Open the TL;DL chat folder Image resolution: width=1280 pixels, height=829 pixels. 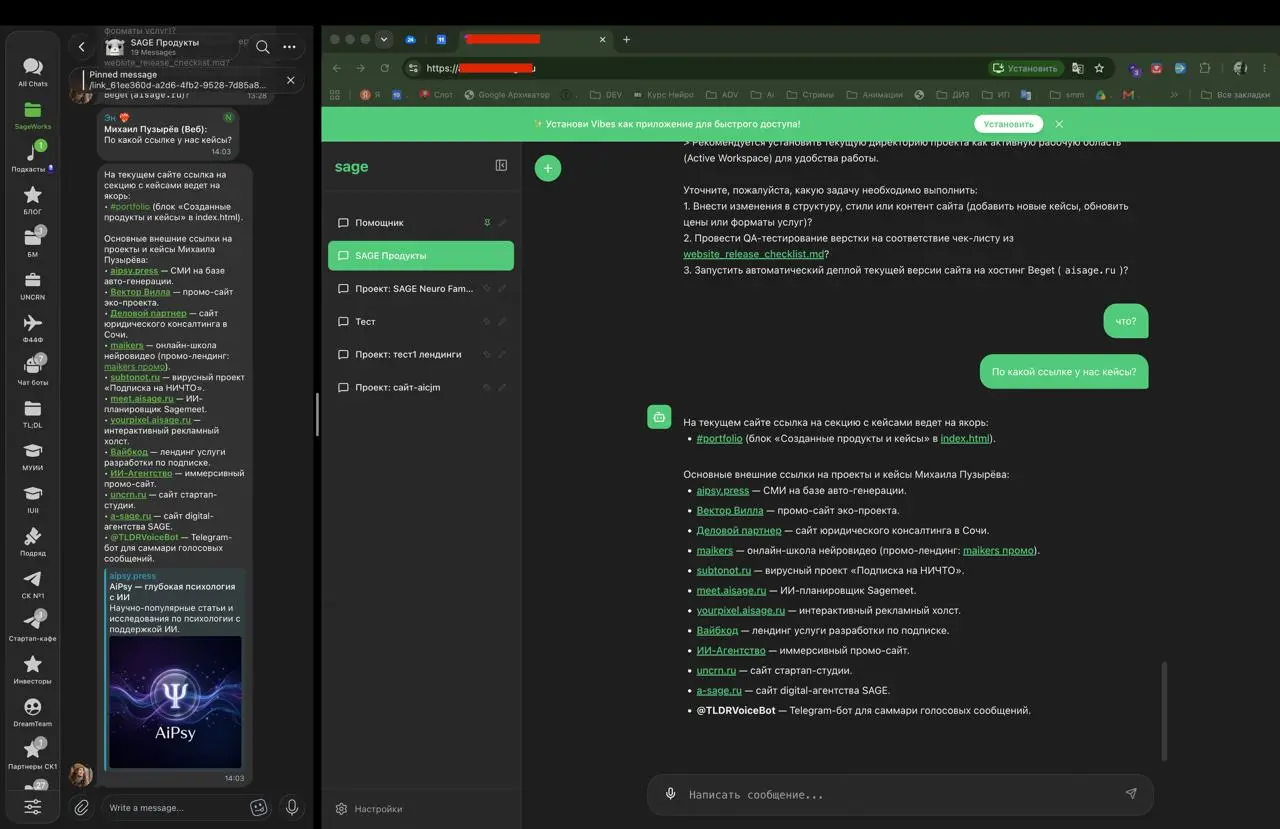(33, 414)
